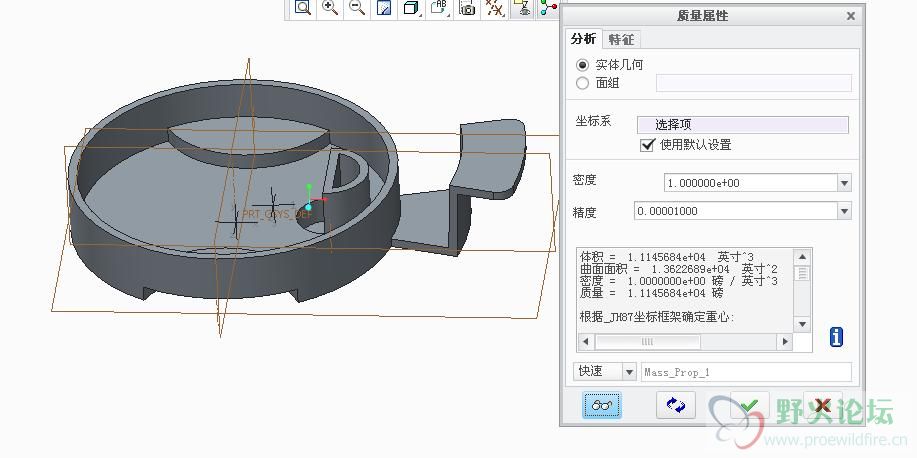917x458 pixels.
Task: Click the results vertical scrollbar up arrow
Action: (x=802, y=257)
